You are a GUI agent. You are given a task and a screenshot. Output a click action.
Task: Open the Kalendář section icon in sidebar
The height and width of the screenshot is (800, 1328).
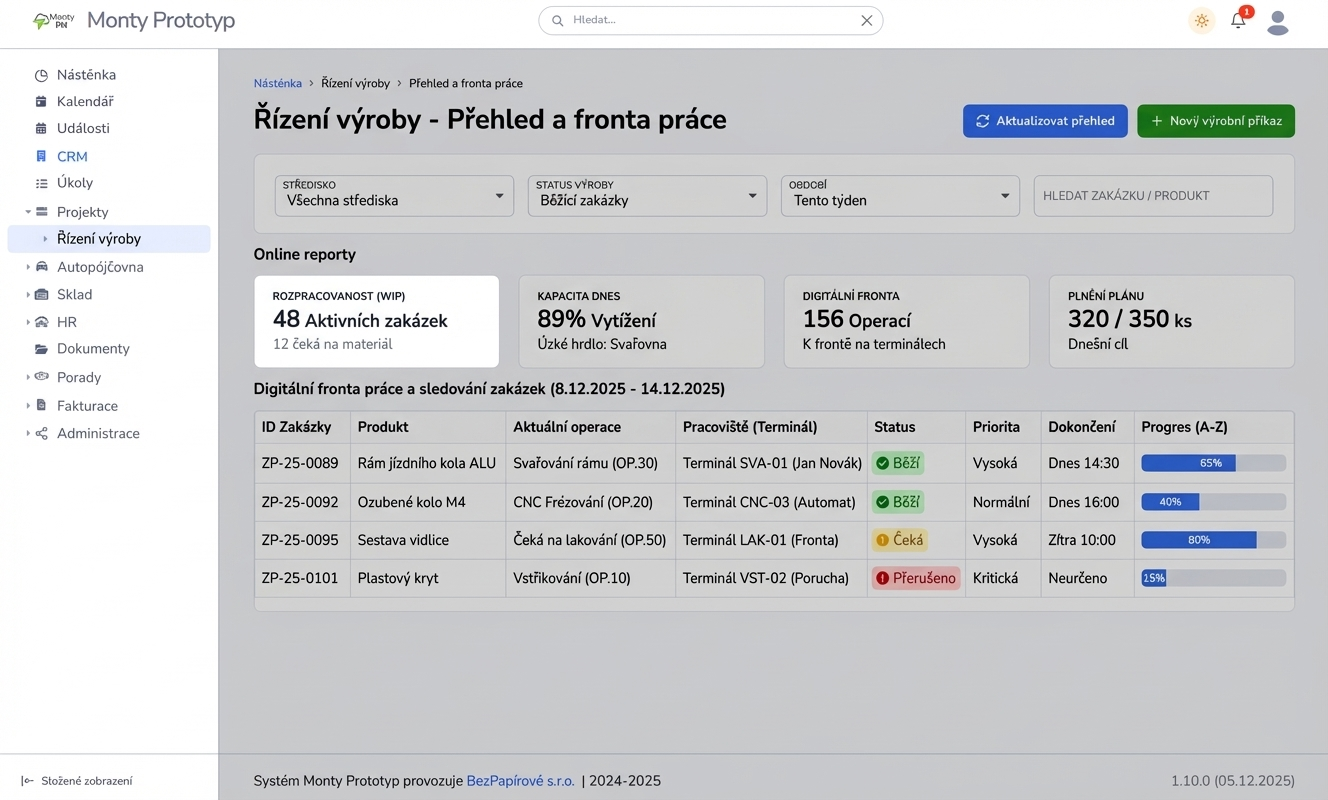pos(40,101)
